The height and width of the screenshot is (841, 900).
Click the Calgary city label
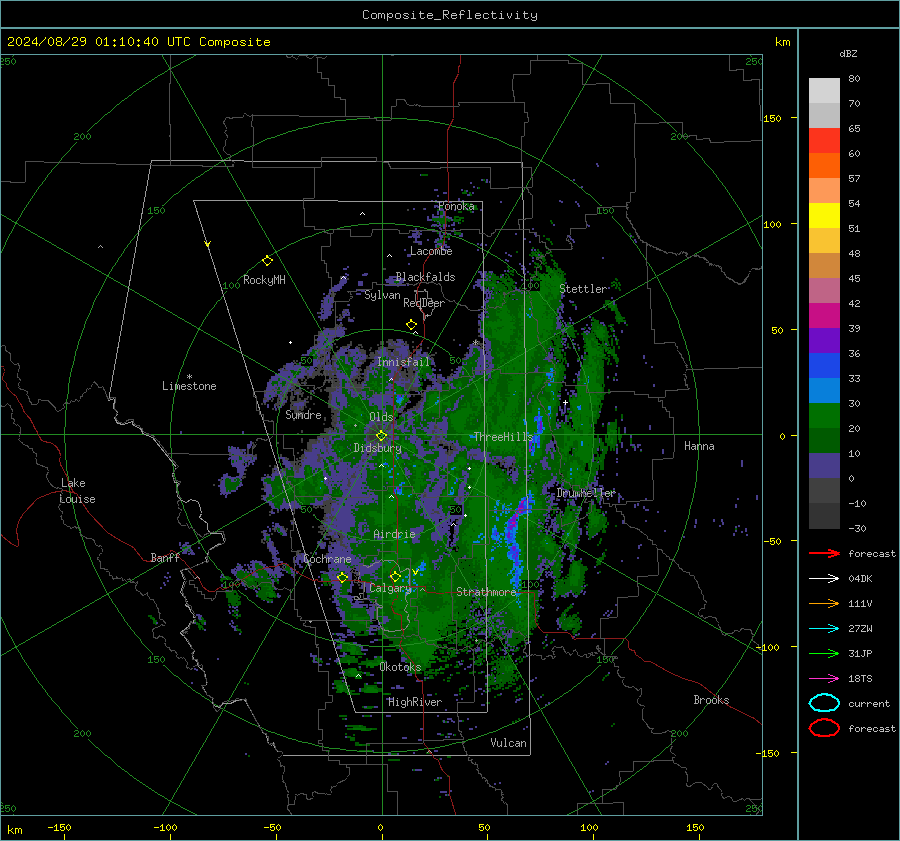390,588
